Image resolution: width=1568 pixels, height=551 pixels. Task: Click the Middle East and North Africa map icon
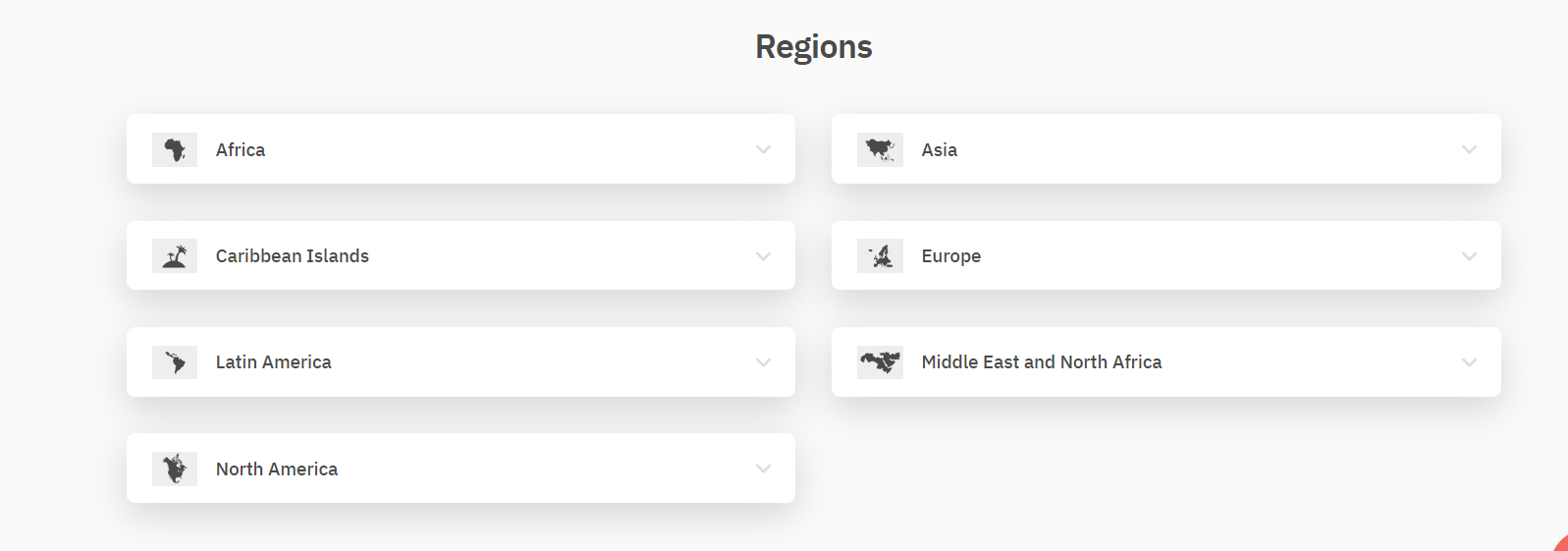point(880,362)
